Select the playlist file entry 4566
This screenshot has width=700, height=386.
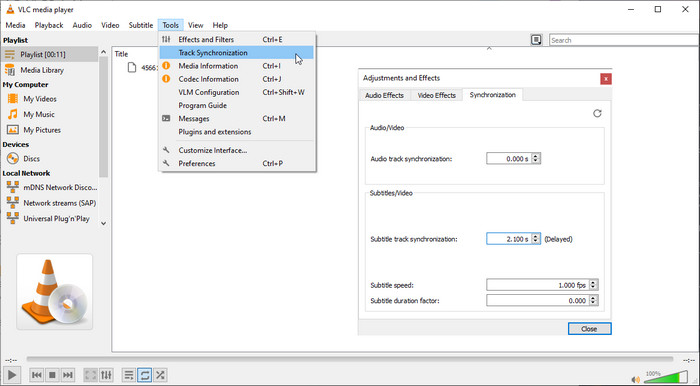click(143, 68)
